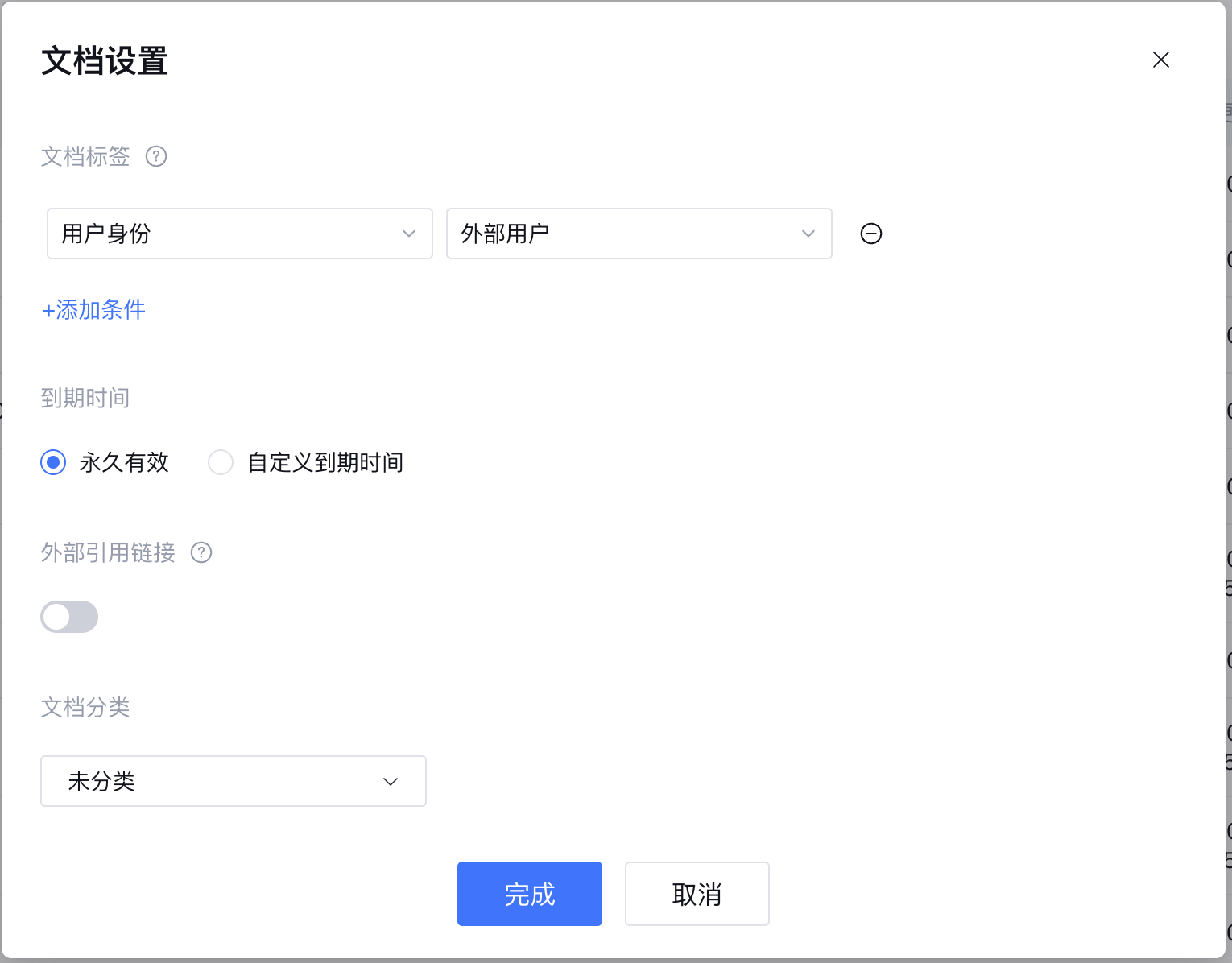Select the 自定义到期时间 radio option
Viewport: 1232px width, 963px height.
[221, 462]
